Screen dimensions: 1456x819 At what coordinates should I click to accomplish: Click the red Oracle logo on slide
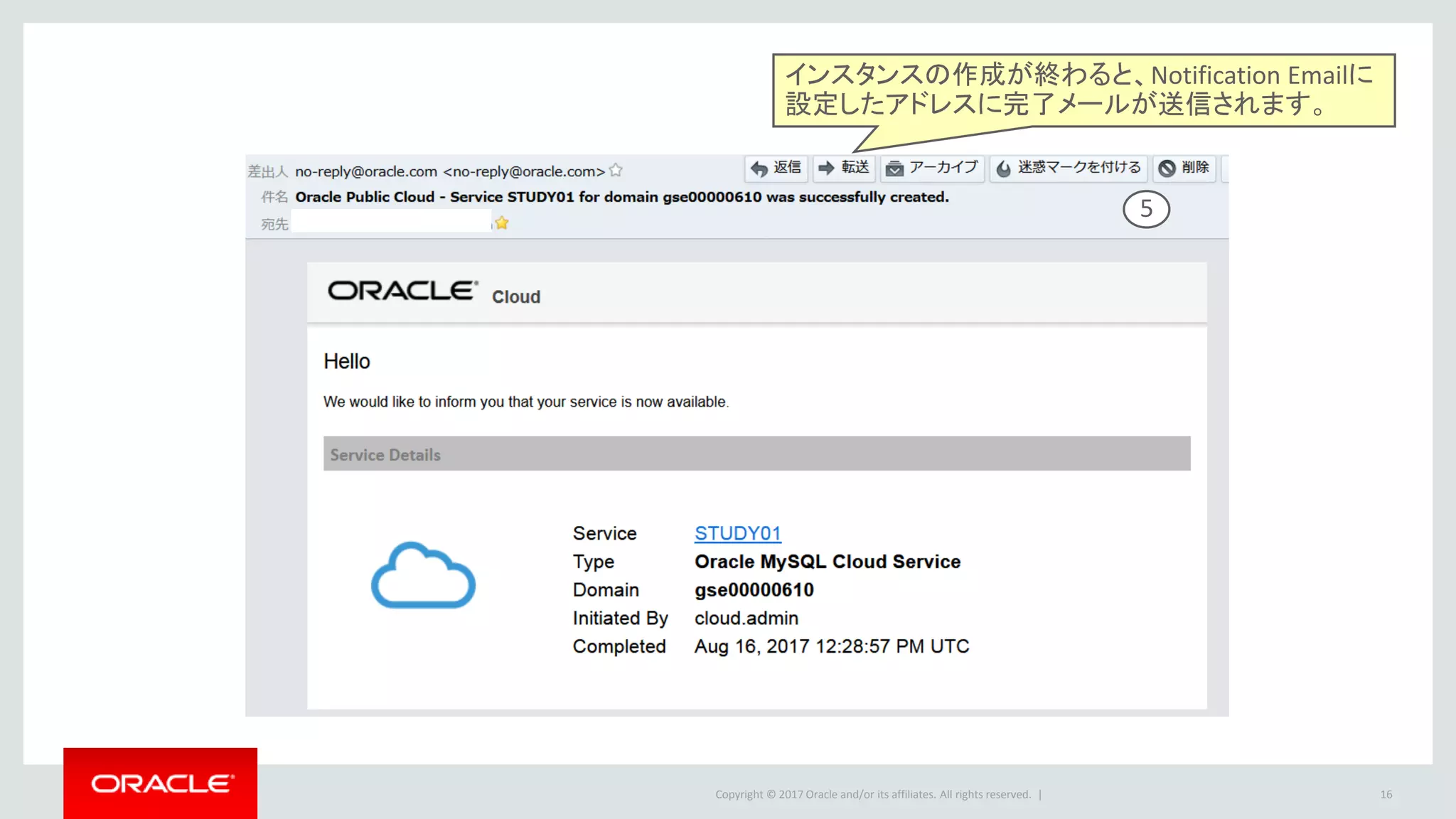161,783
